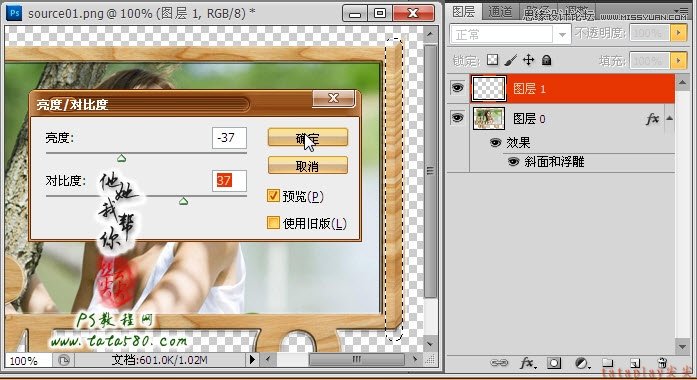Click the 取消 cancel button
Screen dimensions: 697x380
tap(308, 166)
